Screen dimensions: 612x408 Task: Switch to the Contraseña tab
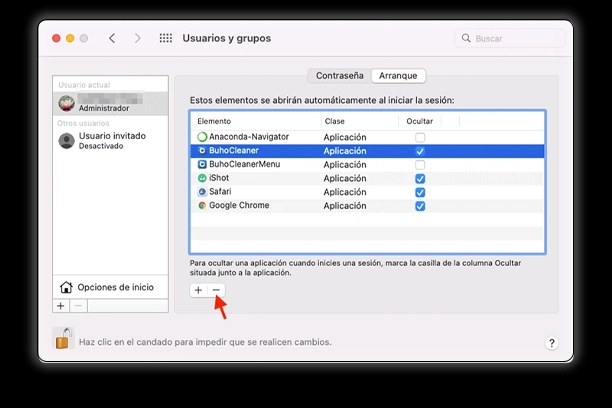pos(340,76)
